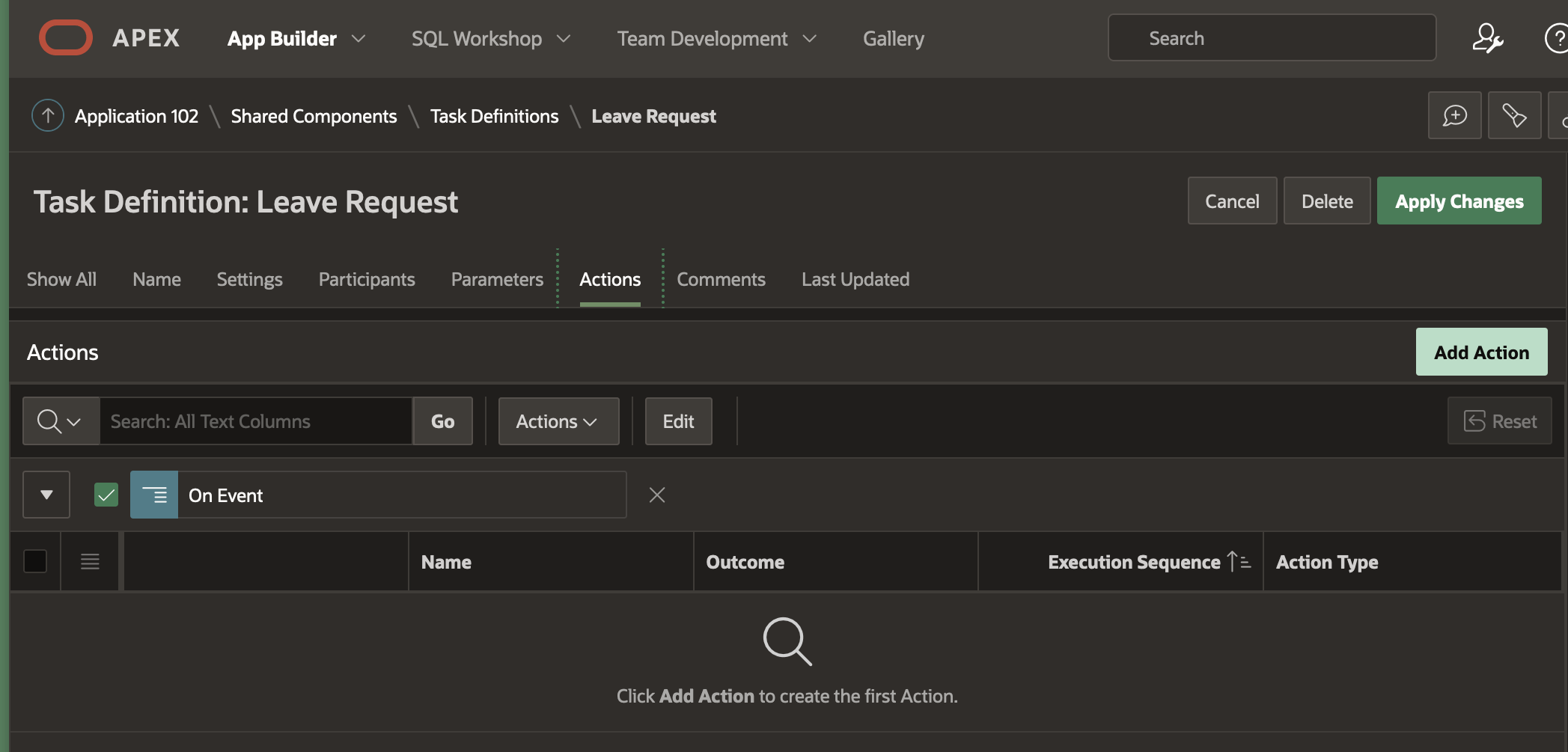The image size is (1568, 752).
Task: Uncheck the On Event control break checkbox
Action: tap(106, 495)
